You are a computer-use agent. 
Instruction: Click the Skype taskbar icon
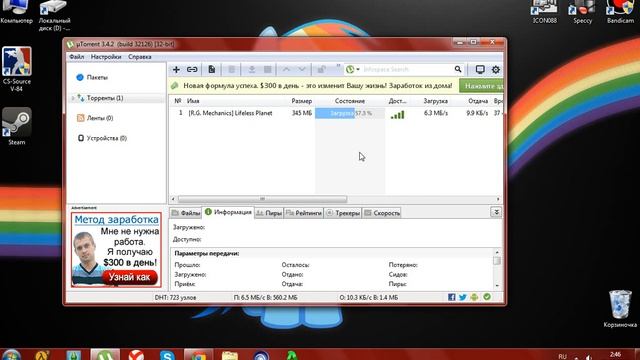click(168, 355)
